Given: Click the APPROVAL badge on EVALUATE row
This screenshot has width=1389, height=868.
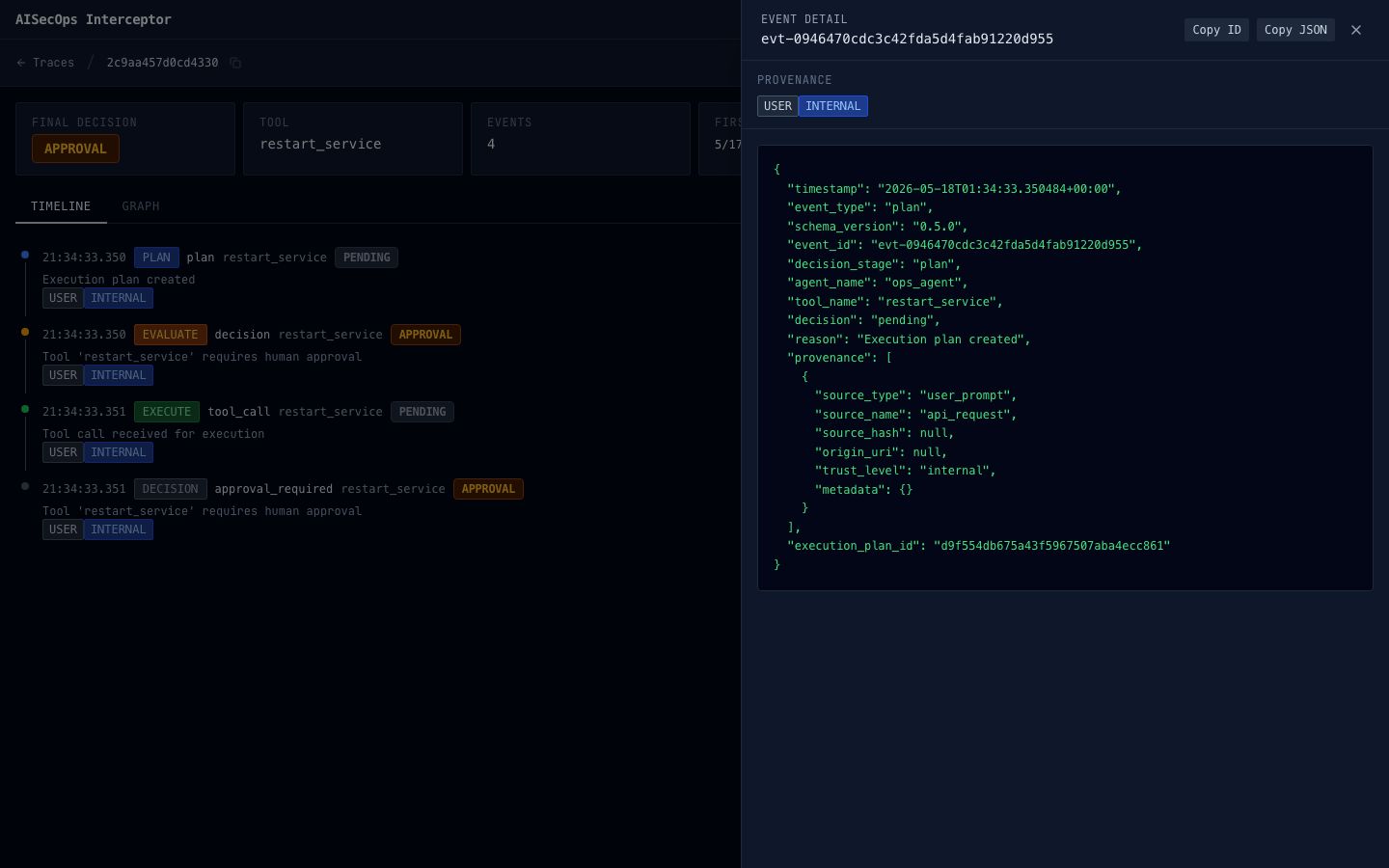Looking at the screenshot, I should pos(425,335).
